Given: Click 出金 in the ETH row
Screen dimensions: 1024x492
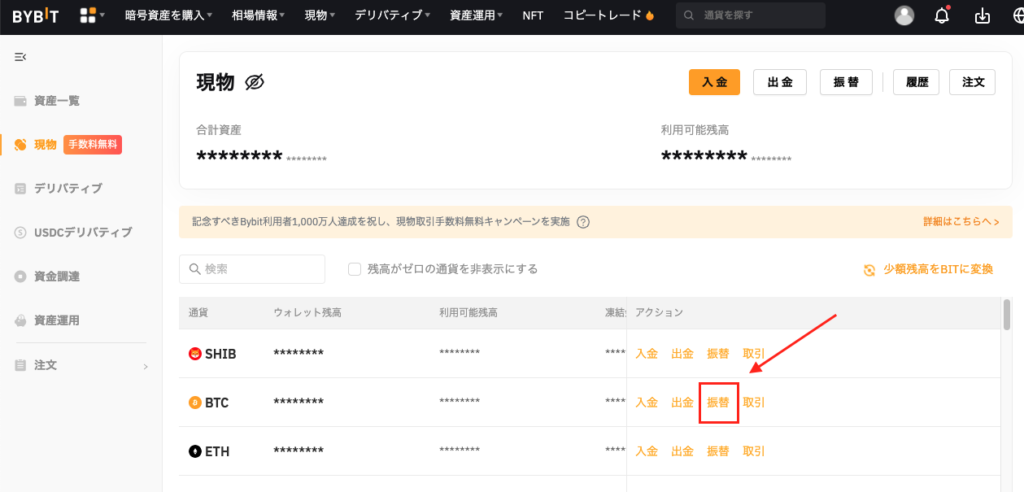Looking at the screenshot, I should 682,451.
